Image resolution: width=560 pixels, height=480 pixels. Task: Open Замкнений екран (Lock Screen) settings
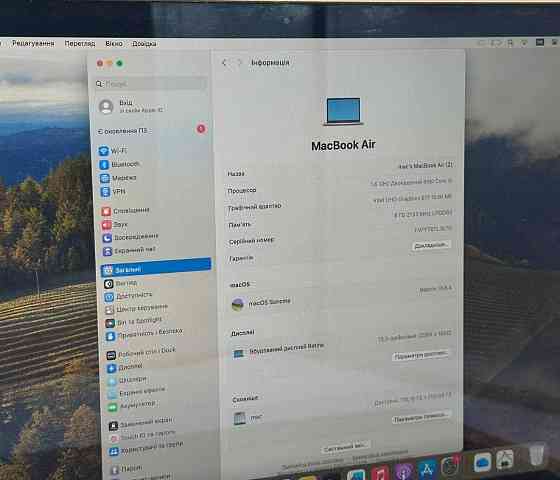click(x=141, y=423)
